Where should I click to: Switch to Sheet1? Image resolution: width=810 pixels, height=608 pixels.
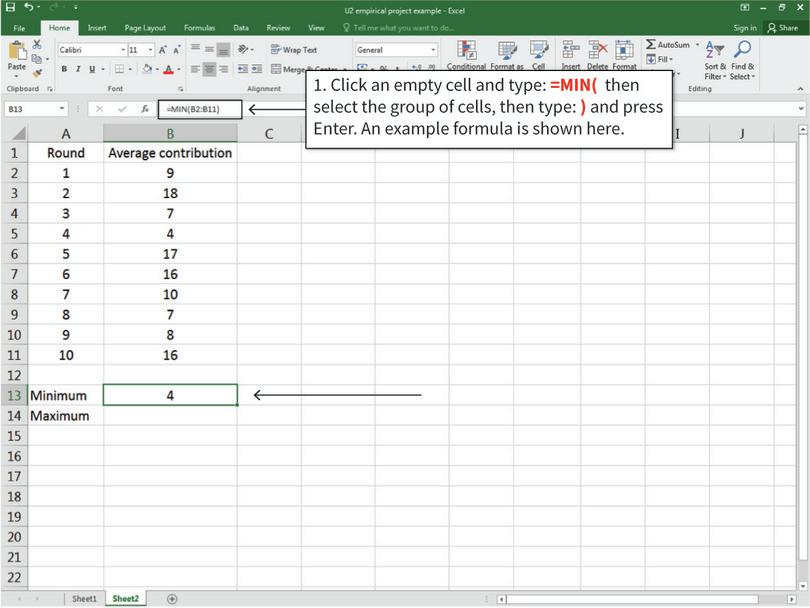pyautogui.click(x=85, y=597)
